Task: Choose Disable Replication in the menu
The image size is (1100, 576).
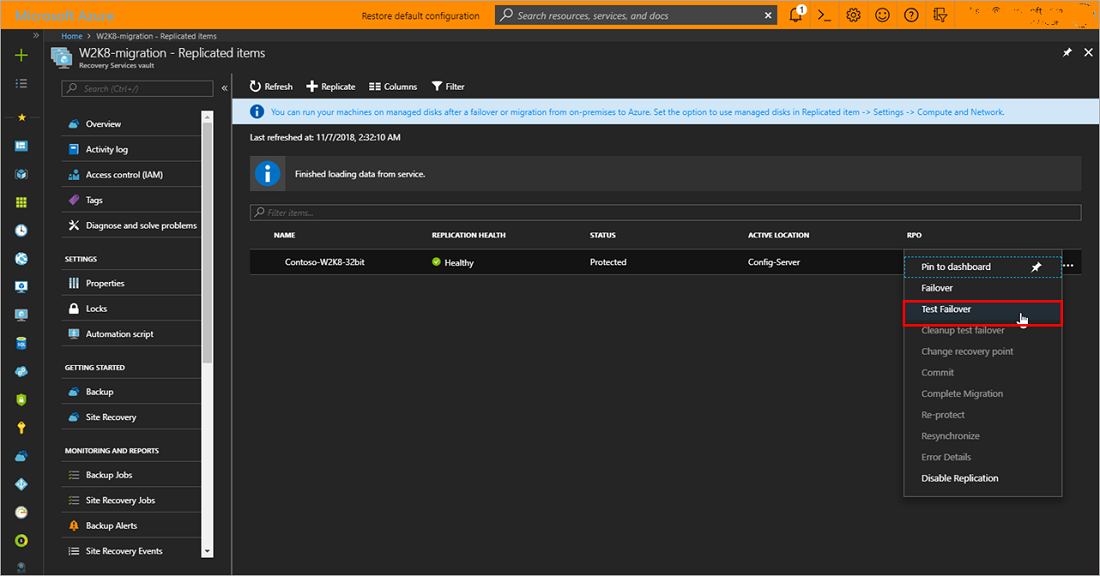Action: pyautogui.click(x=959, y=478)
